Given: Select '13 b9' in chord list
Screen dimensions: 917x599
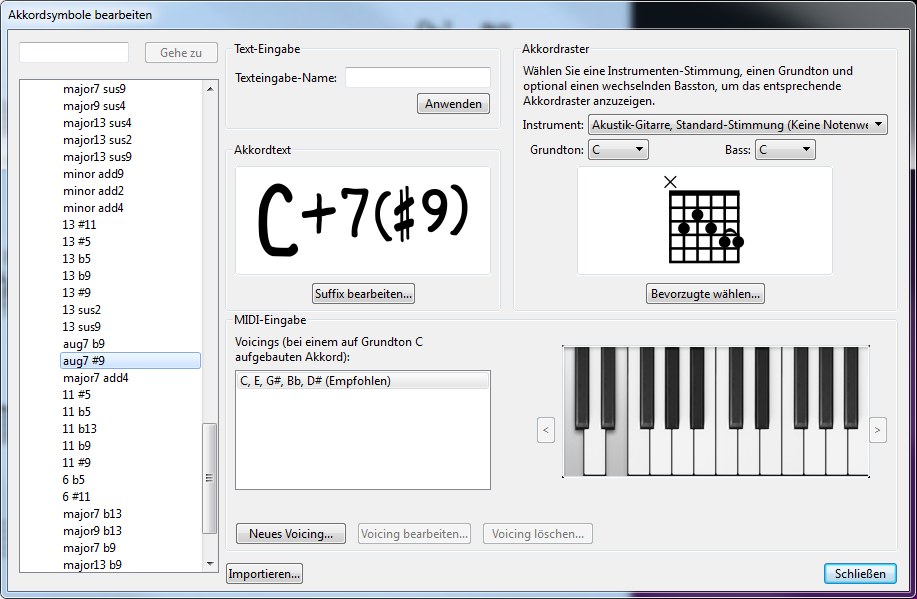Looking at the screenshot, I should [77, 276].
